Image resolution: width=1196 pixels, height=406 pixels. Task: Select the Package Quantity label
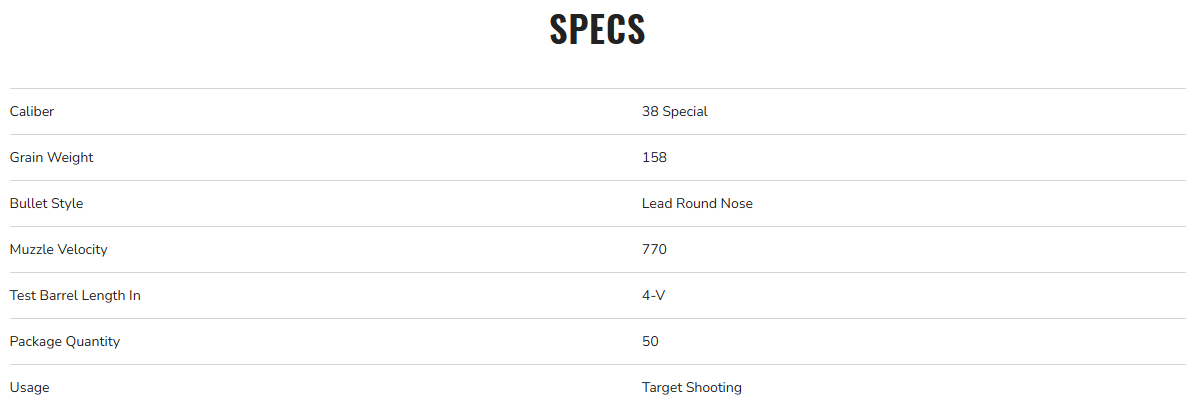pos(64,342)
